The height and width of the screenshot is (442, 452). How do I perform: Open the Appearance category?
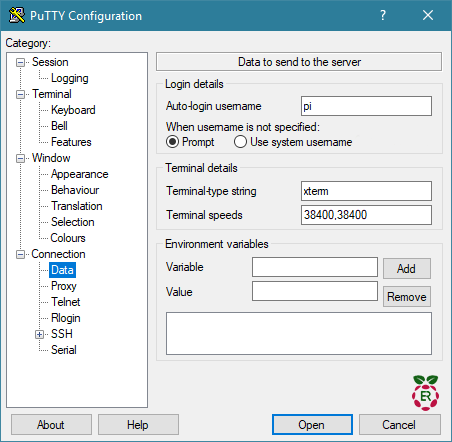(x=79, y=174)
